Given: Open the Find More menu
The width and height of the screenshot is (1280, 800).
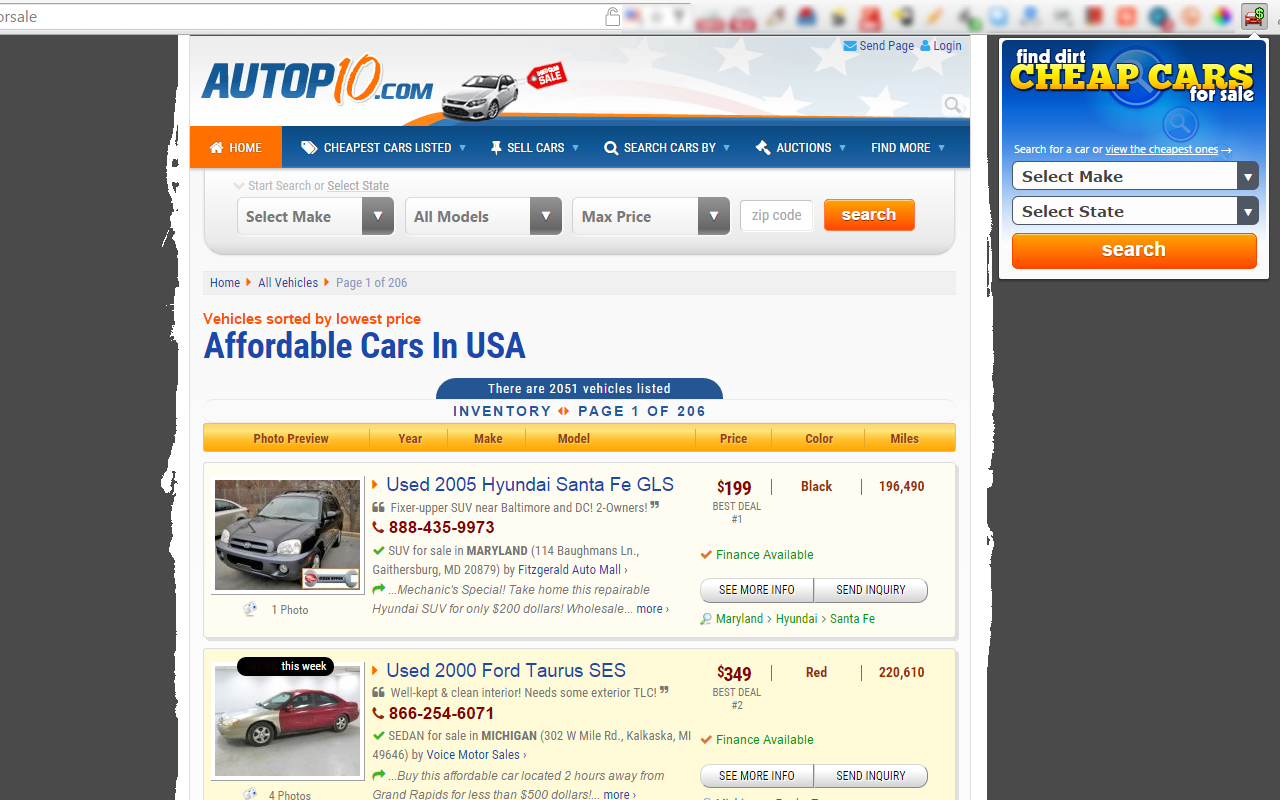Looking at the screenshot, I should tap(908, 147).
